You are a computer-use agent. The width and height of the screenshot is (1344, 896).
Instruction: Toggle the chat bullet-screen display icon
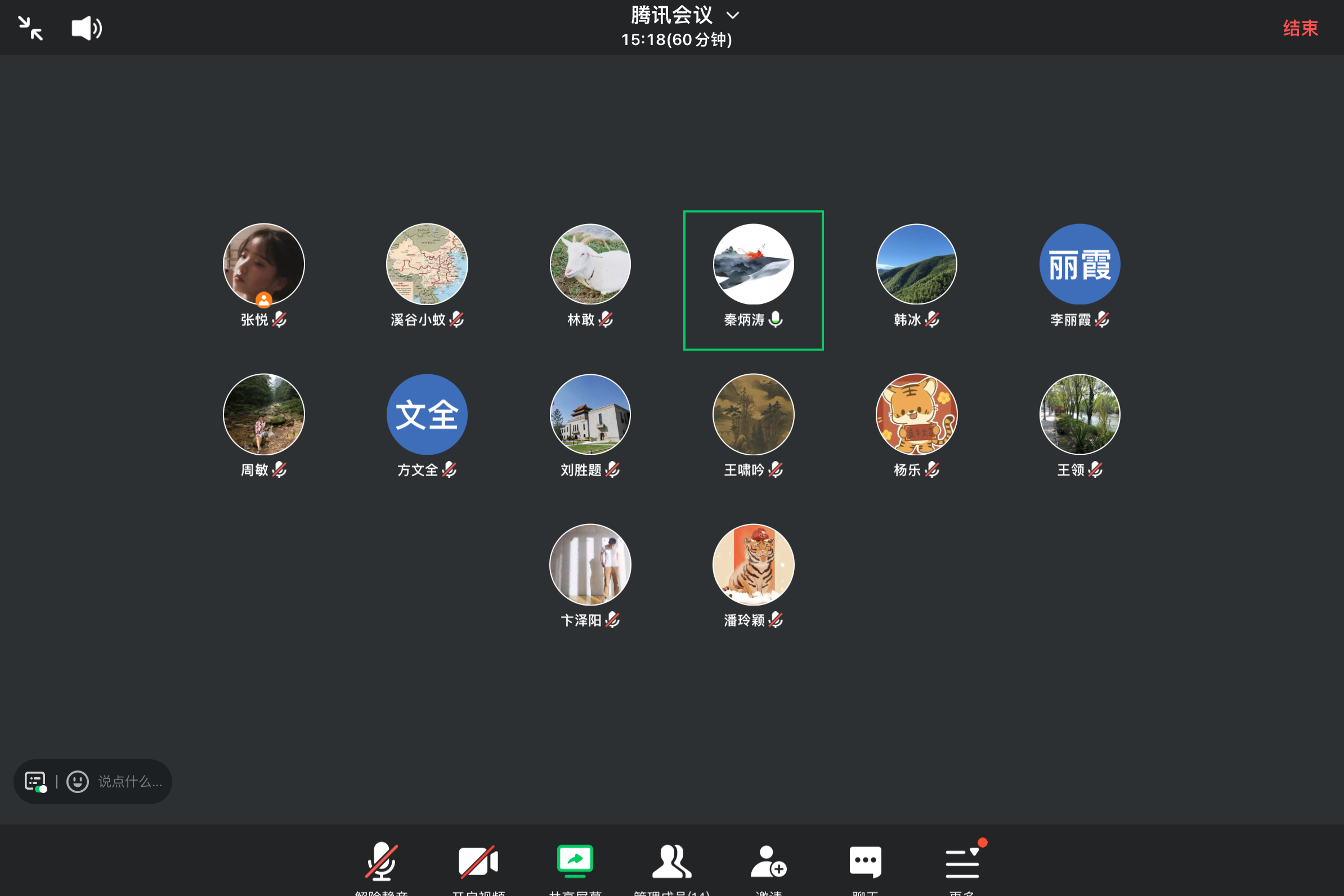tap(35, 781)
